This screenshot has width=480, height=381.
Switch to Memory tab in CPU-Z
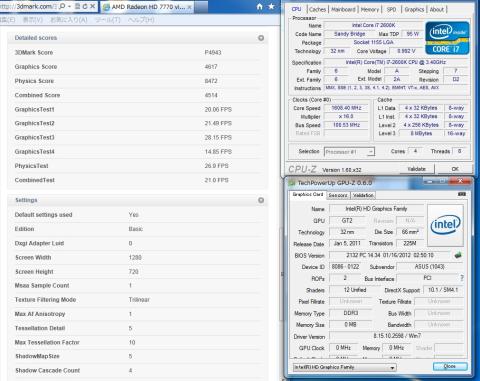point(370,9)
